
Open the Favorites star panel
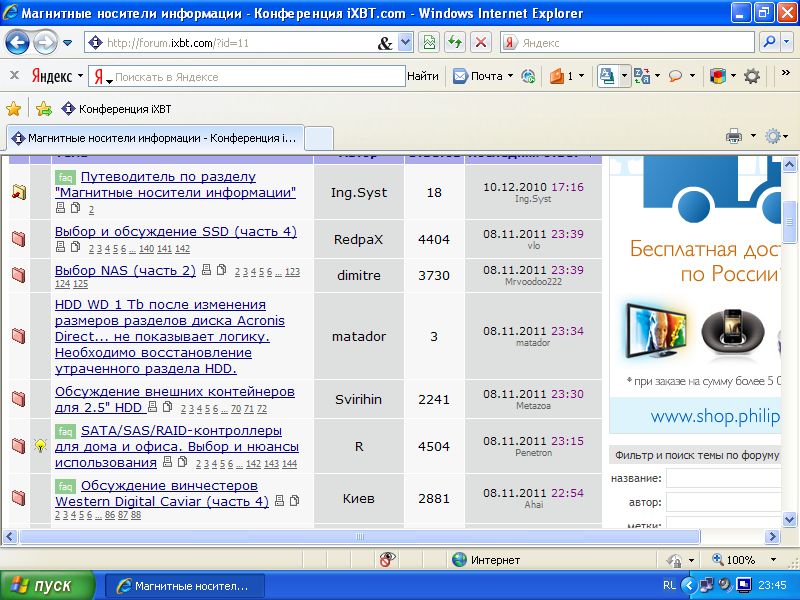coord(14,109)
